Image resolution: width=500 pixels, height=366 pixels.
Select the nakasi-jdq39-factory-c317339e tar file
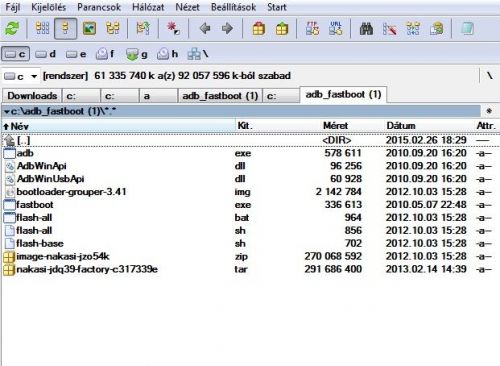(x=250, y=269)
